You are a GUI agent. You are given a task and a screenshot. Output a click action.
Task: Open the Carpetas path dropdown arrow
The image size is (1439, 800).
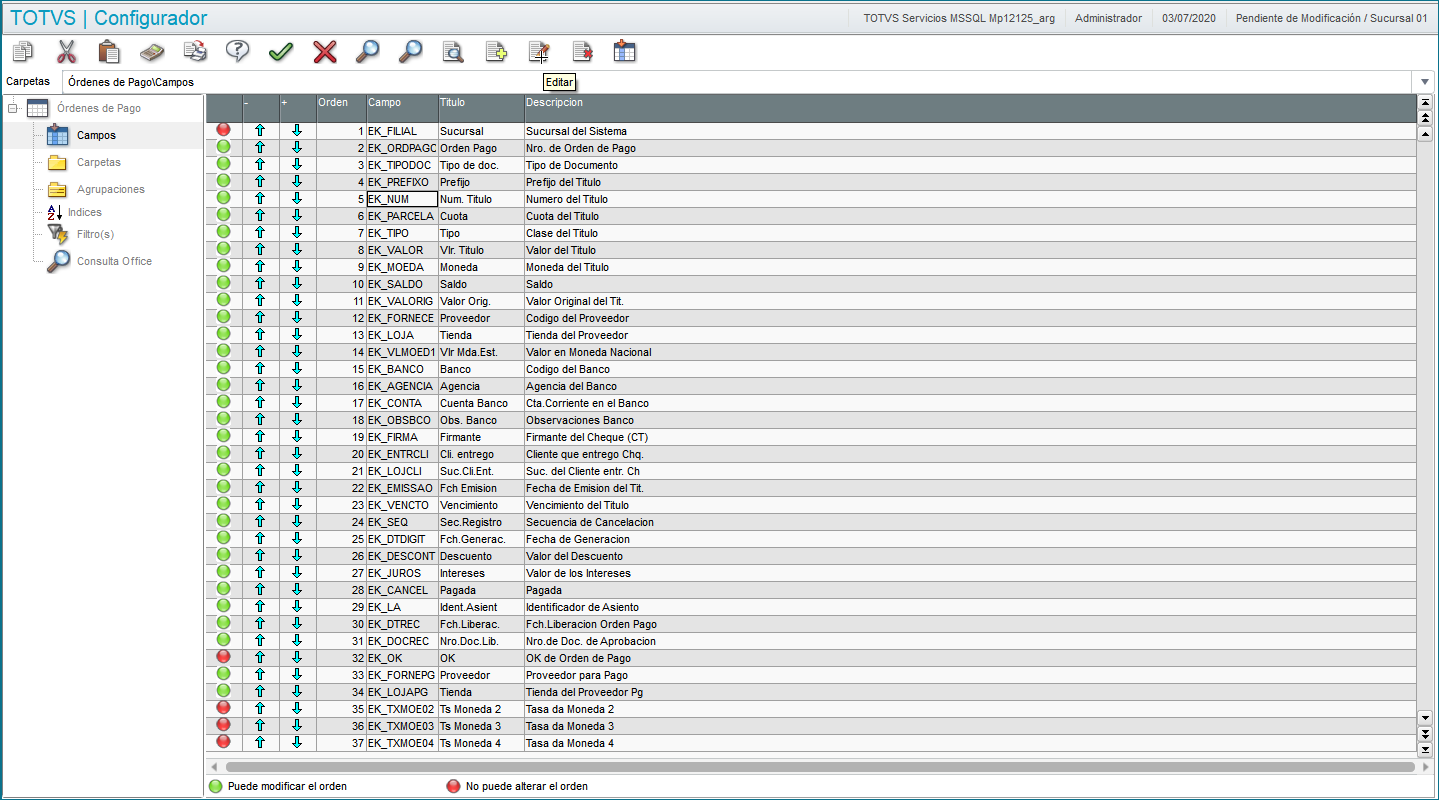tap(1423, 82)
